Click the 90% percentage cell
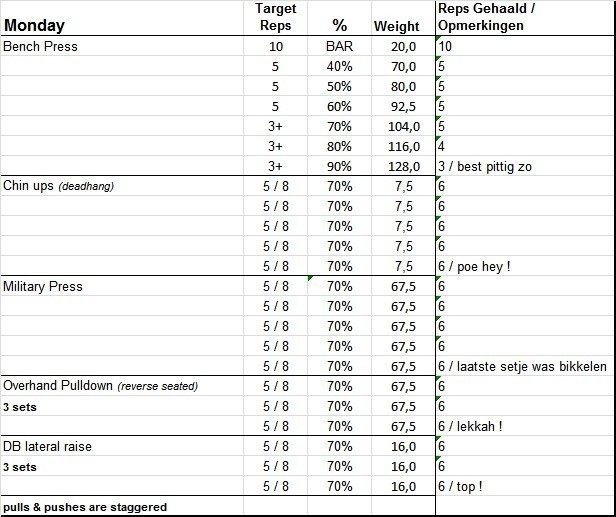This screenshot has width=616, height=517. (339, 166)
